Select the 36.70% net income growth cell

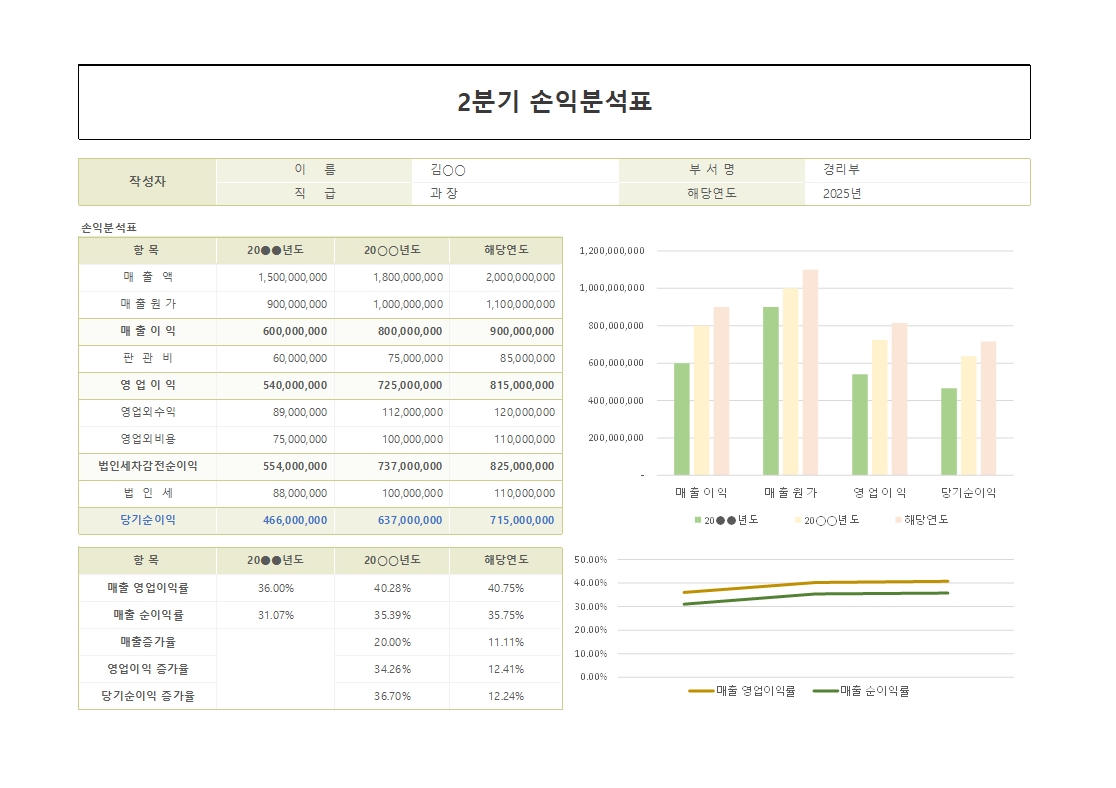[392, 696]
